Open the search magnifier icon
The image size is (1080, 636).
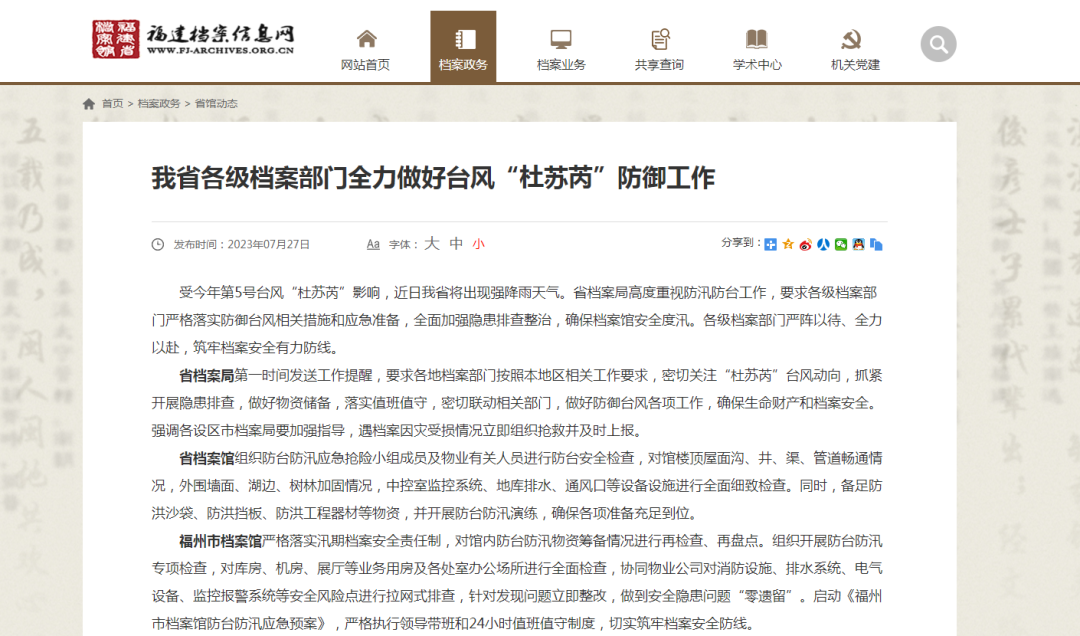click(938, 43)
